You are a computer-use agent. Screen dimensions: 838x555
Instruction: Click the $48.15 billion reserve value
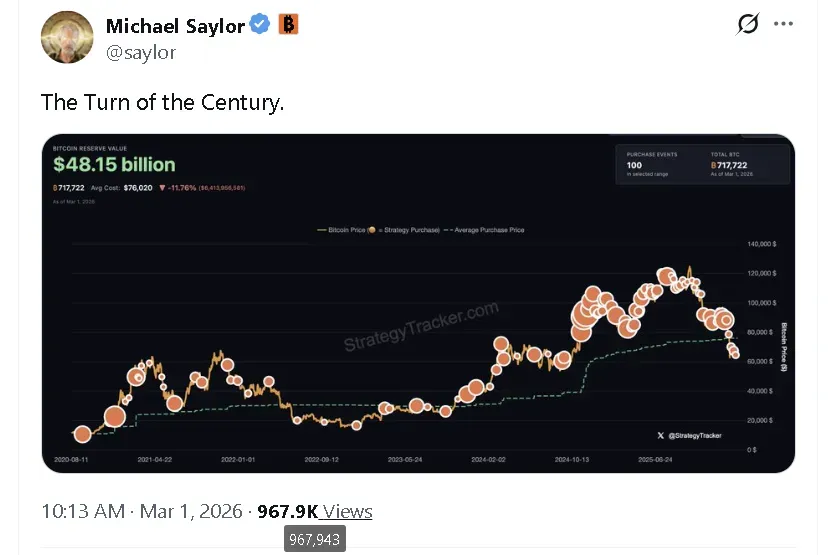coord(114,165)
